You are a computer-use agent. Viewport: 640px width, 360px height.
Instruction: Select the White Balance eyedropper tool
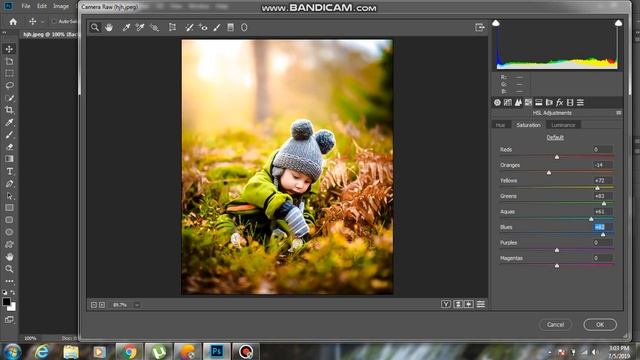[x=126, y=27]
